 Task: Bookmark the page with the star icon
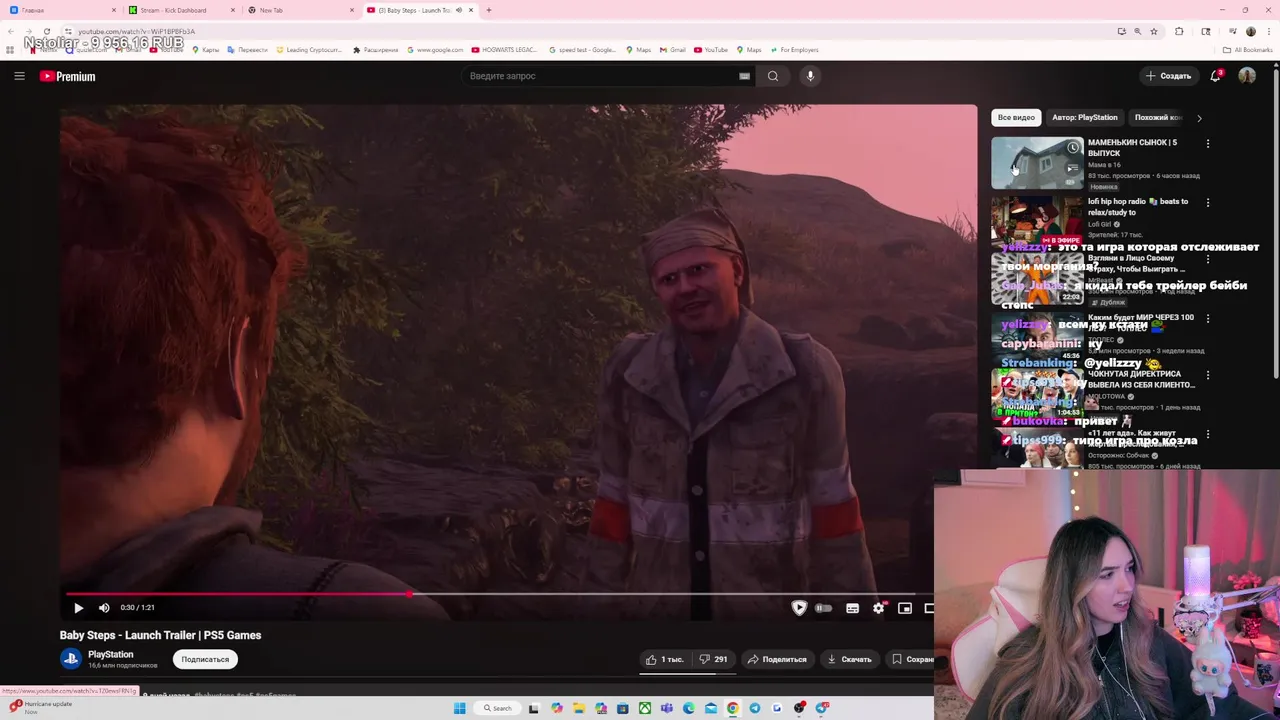click(x=1154, y=31)
